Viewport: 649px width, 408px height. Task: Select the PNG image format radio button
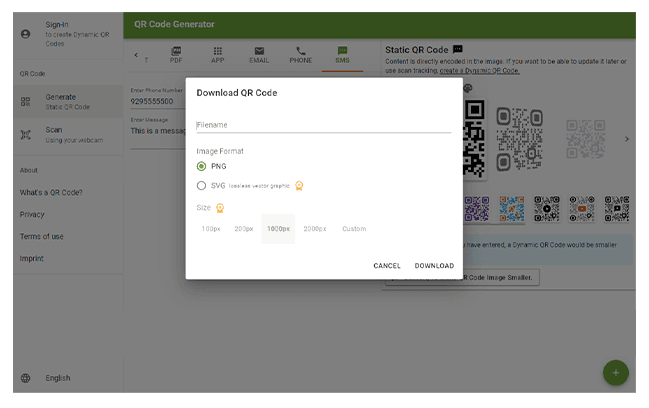(201, 166)
